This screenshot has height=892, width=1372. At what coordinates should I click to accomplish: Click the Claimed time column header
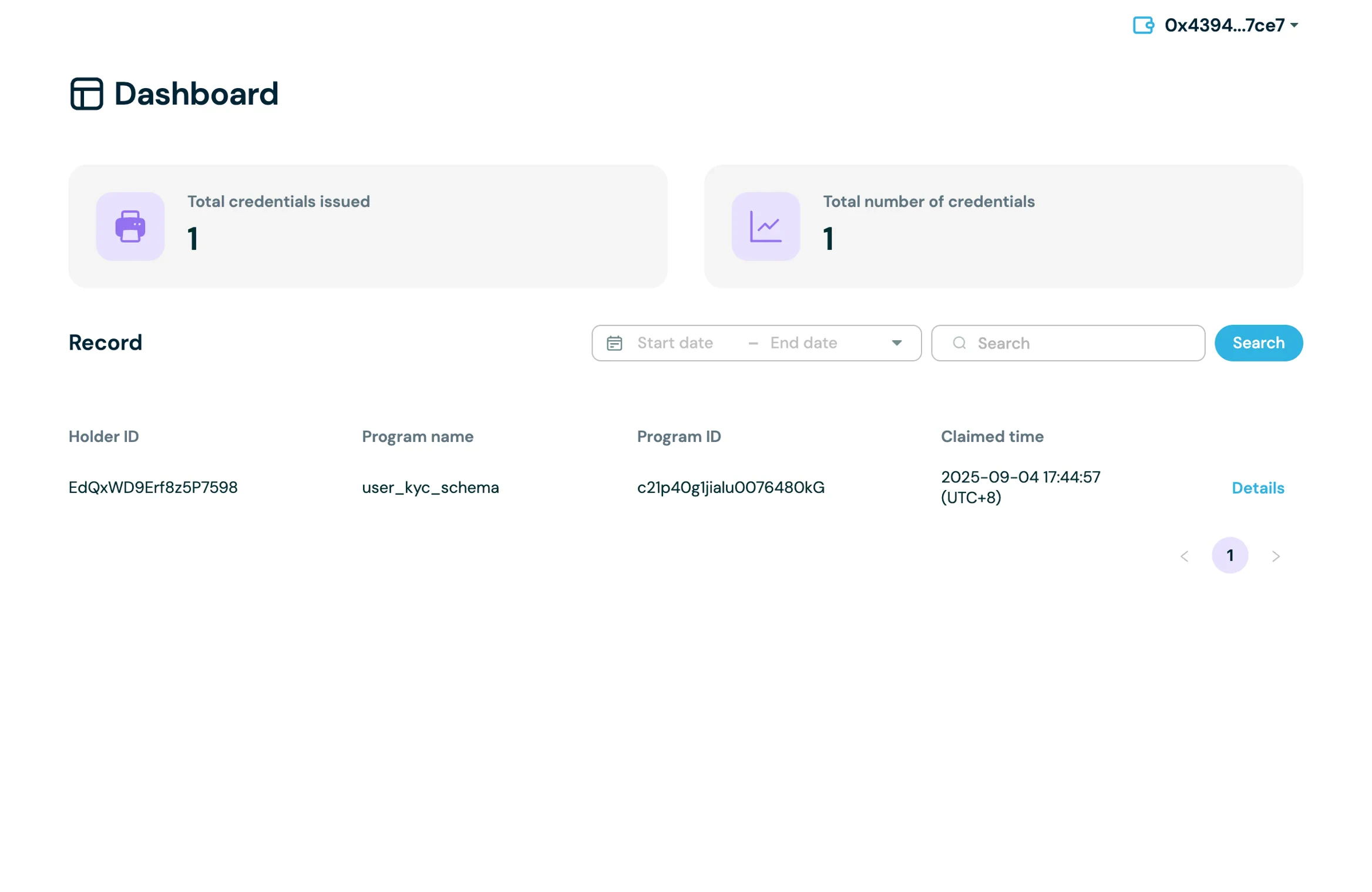point(992,436)
